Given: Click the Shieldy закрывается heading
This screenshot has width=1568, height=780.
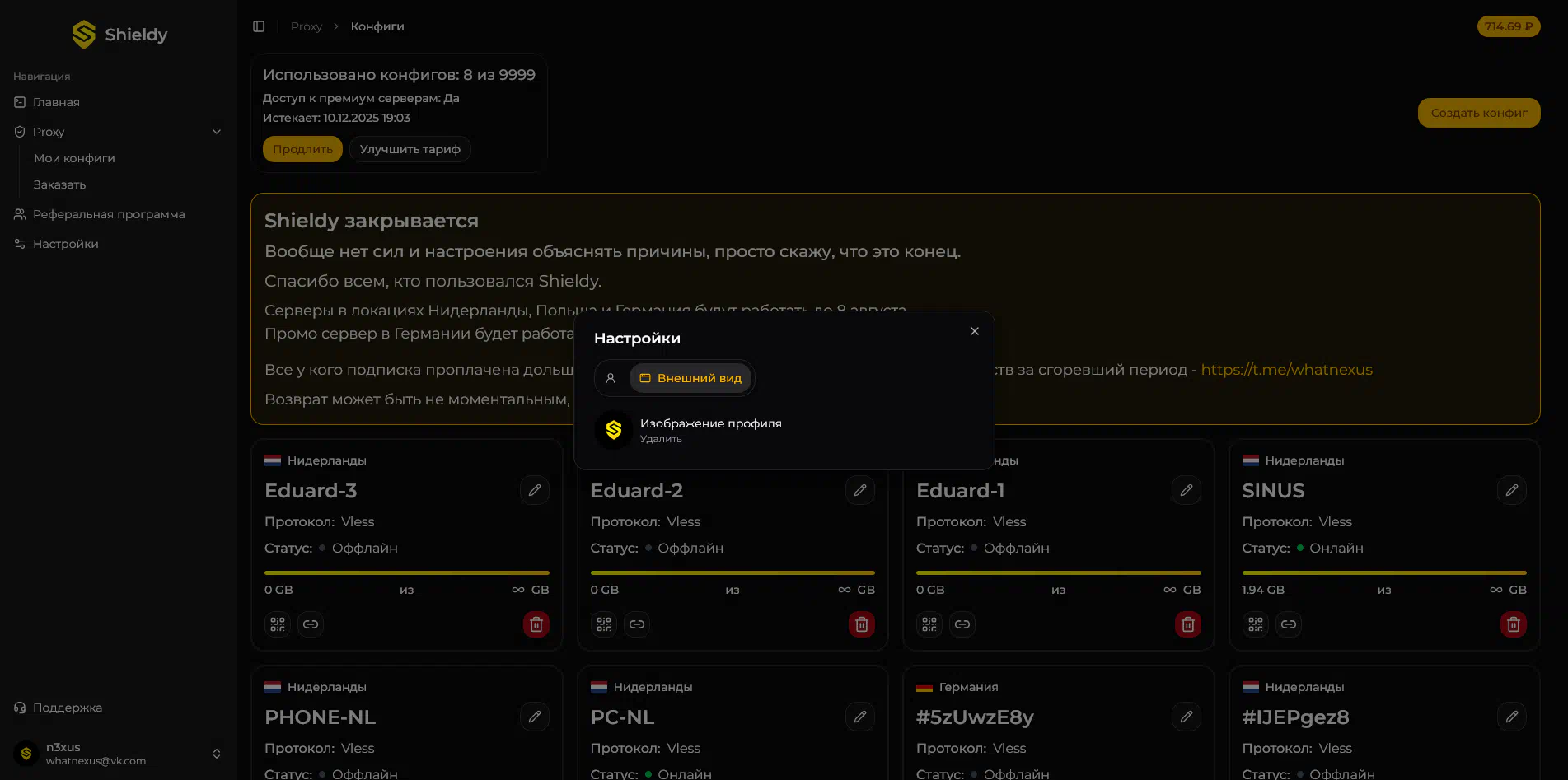Looking at the screenshot, I should click(x=372, y=221).
